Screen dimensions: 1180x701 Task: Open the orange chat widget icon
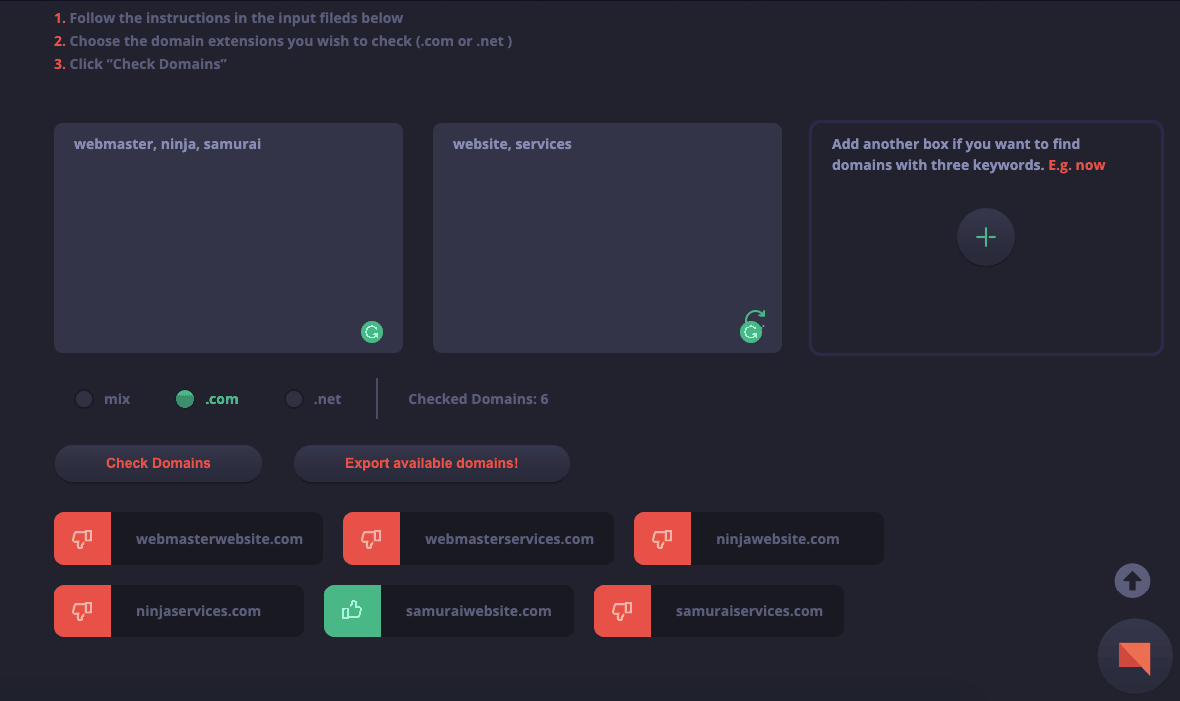pos(1134,657)
